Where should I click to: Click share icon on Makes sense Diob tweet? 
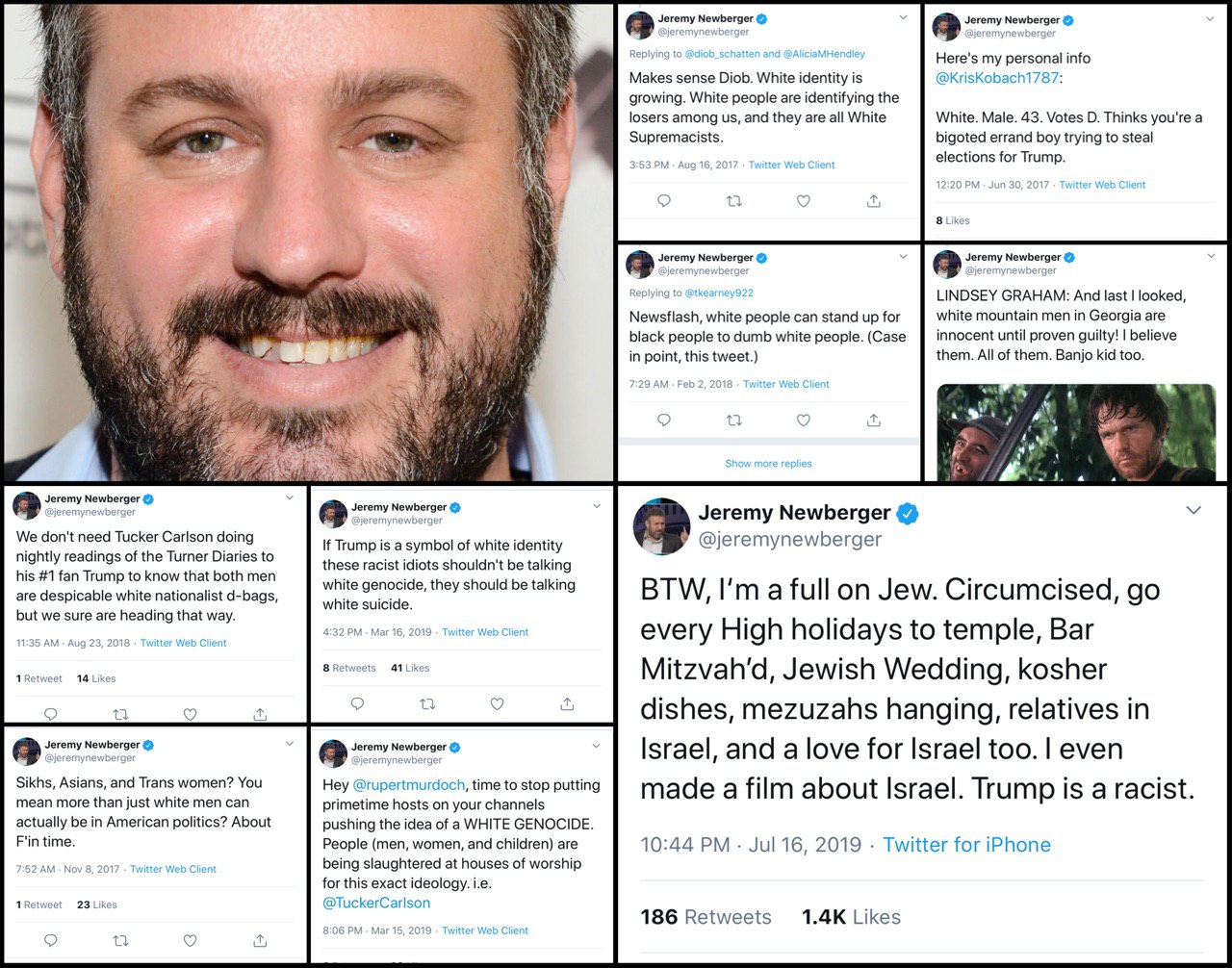pos(874,201)
